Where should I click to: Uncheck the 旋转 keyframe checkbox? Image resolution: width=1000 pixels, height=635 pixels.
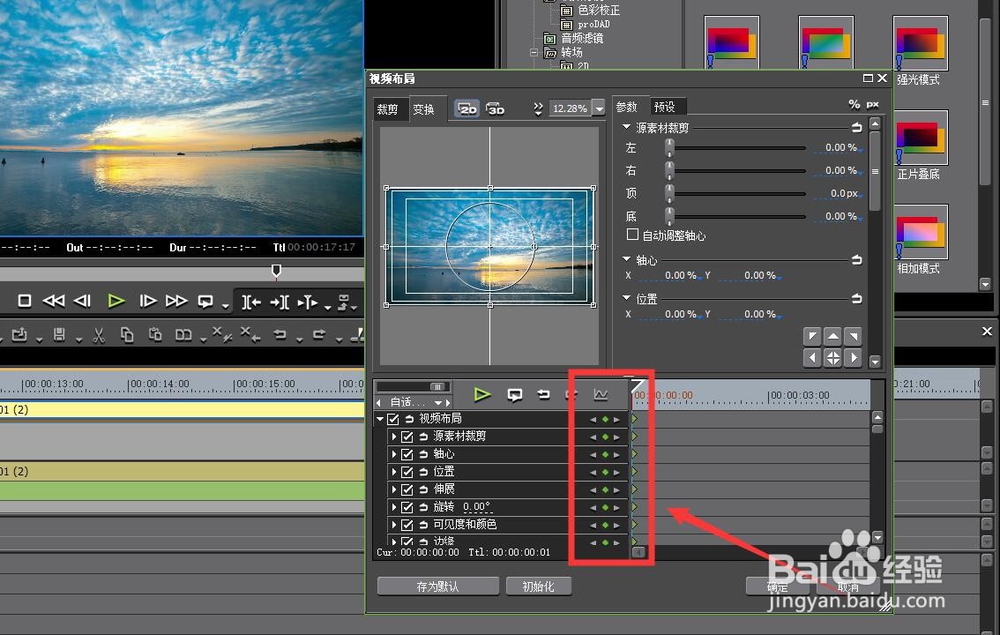407,507
